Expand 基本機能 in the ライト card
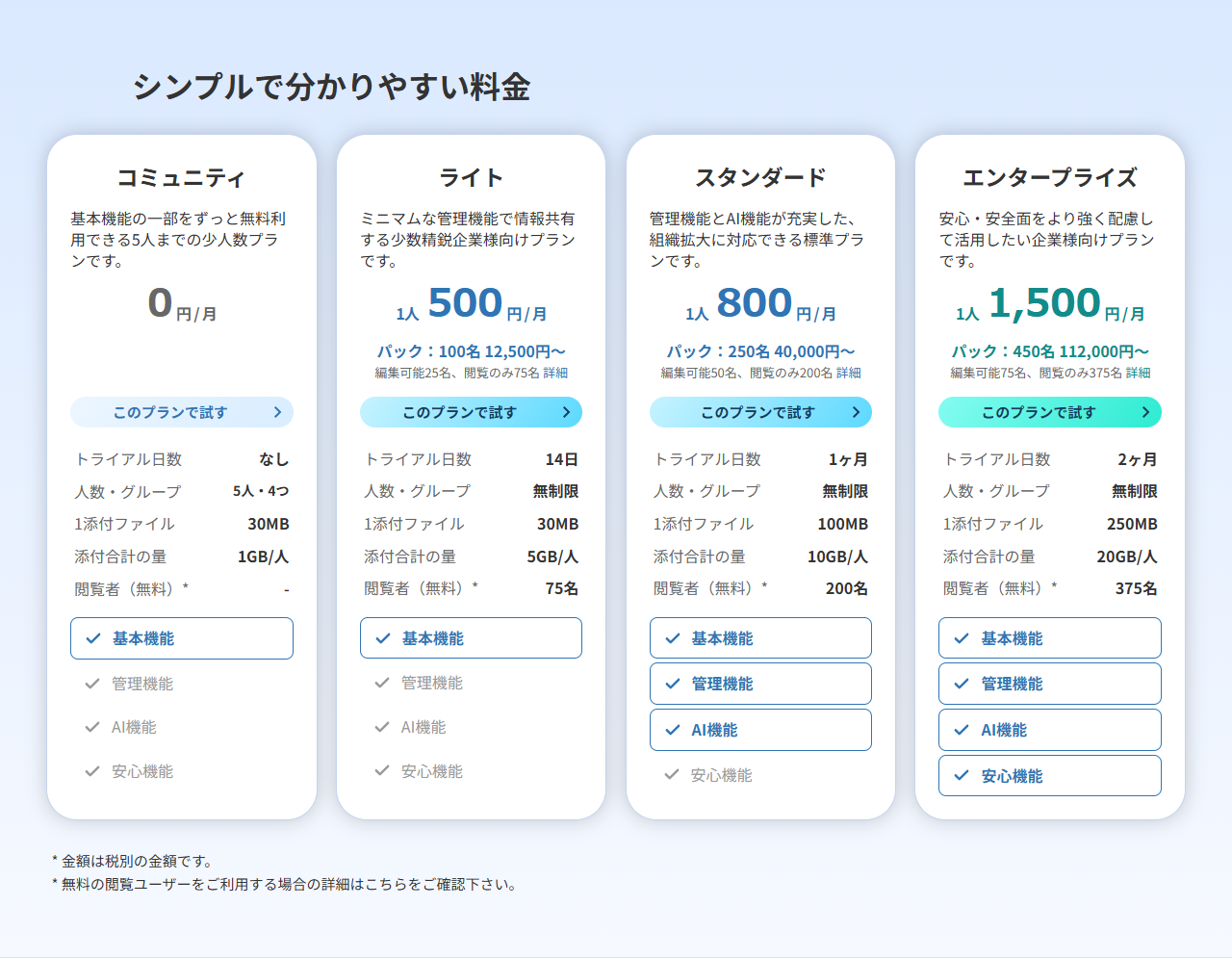 point(471,638)
